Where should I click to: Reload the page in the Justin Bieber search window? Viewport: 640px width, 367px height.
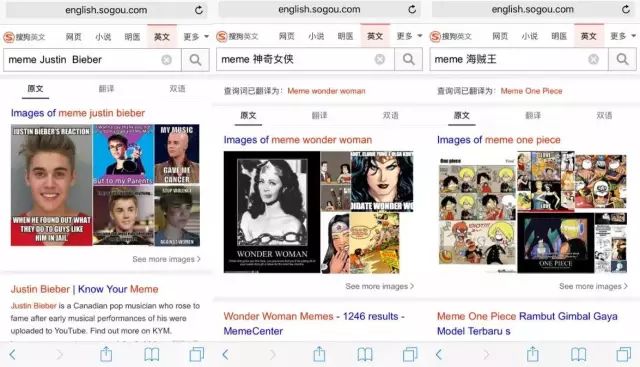click(x=199, y=10)
